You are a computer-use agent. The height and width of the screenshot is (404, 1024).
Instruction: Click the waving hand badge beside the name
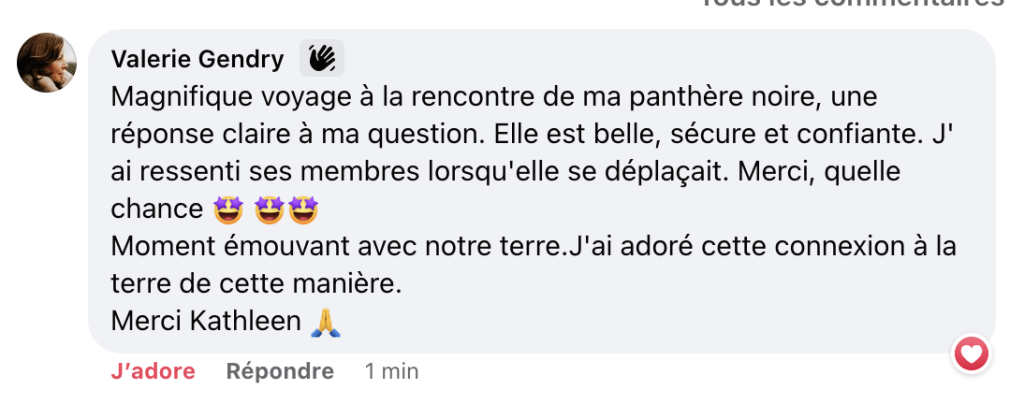[321, 58]
